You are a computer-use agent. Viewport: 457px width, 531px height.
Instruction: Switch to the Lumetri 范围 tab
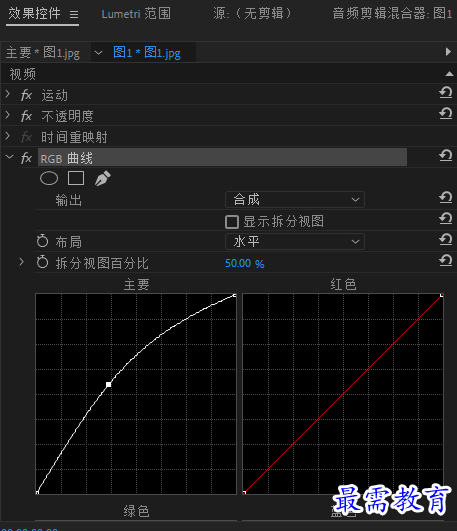[136, 14]
